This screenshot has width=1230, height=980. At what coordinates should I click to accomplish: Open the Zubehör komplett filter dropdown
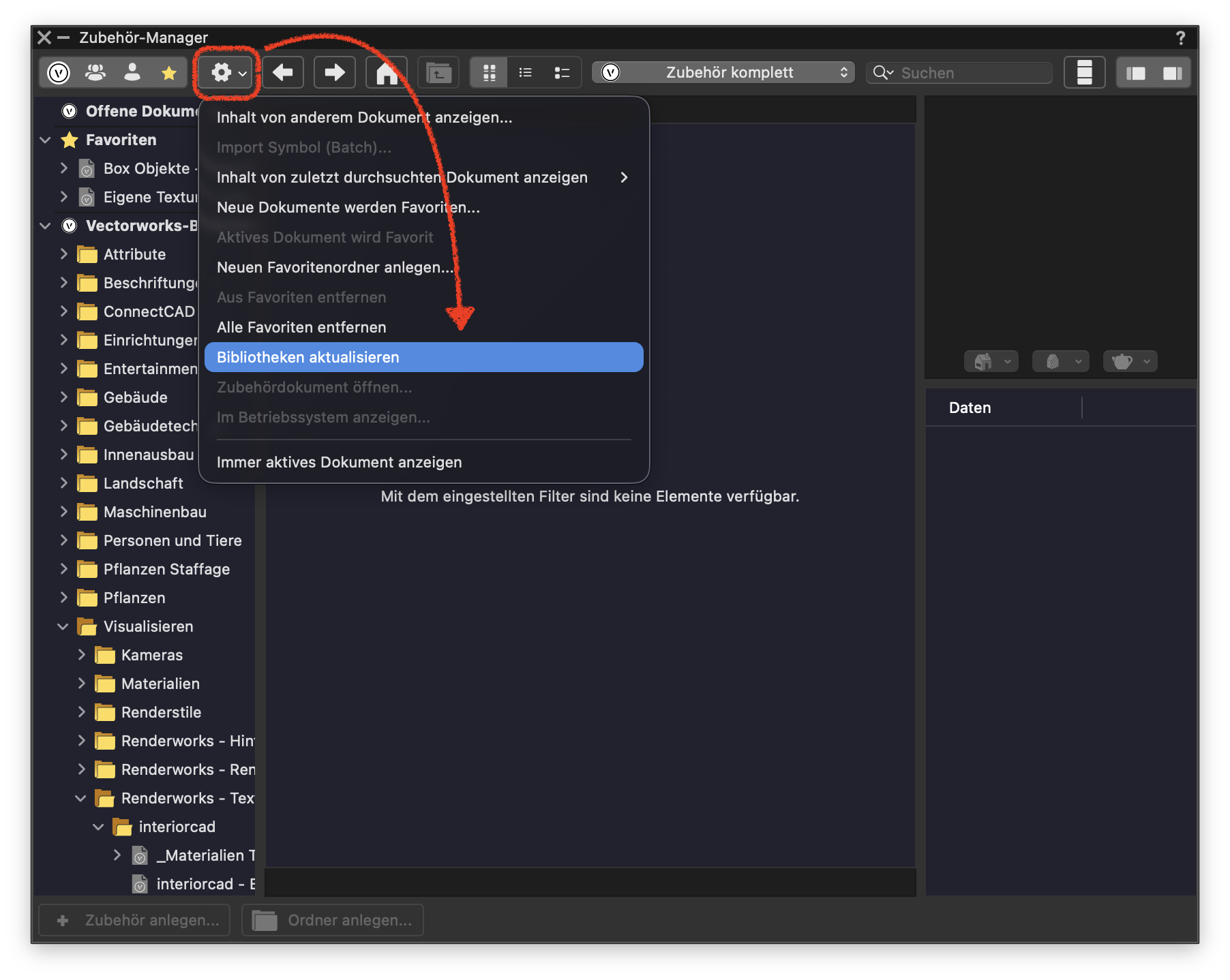pyautogui.click(x=723, y=72)
